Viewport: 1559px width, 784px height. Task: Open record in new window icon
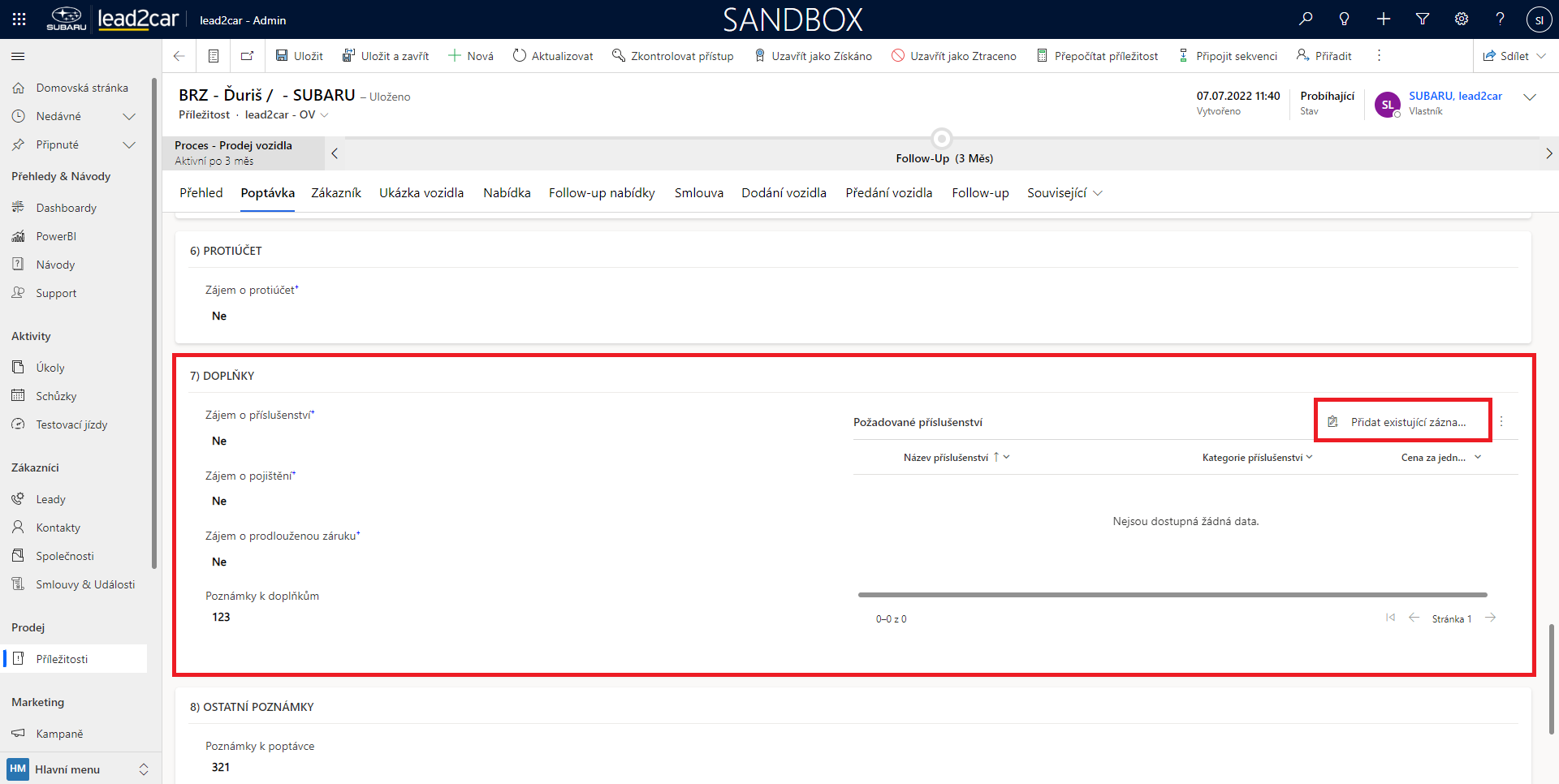pos(247,56)
